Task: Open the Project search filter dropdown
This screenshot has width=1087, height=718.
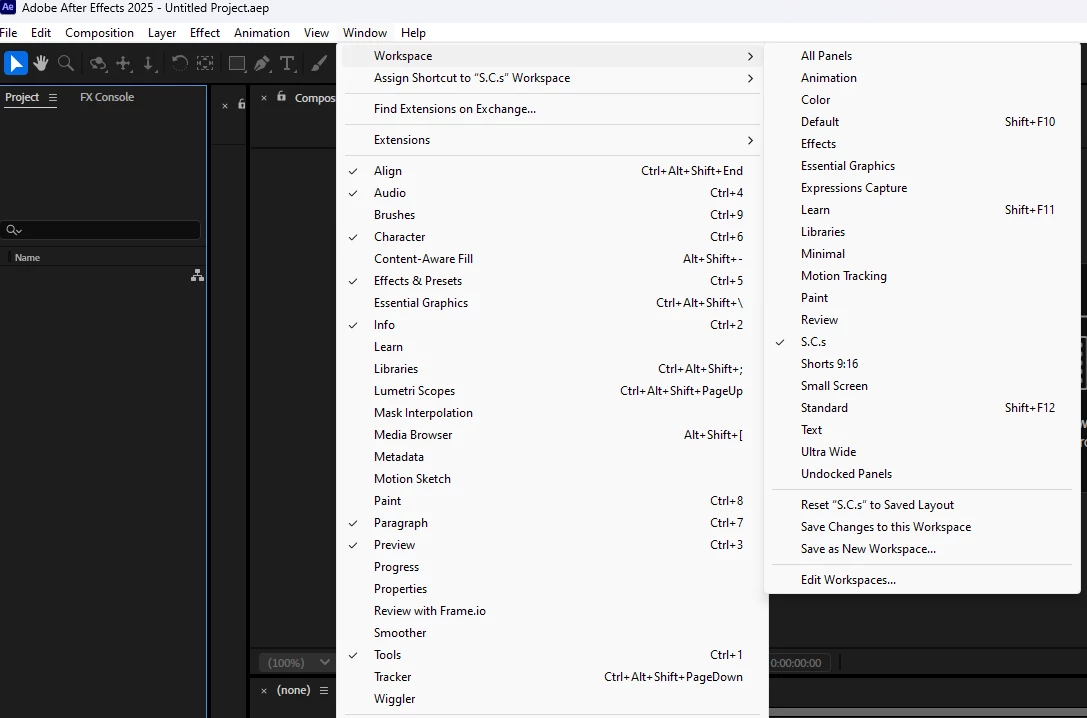Action: (x=15, y=230)
